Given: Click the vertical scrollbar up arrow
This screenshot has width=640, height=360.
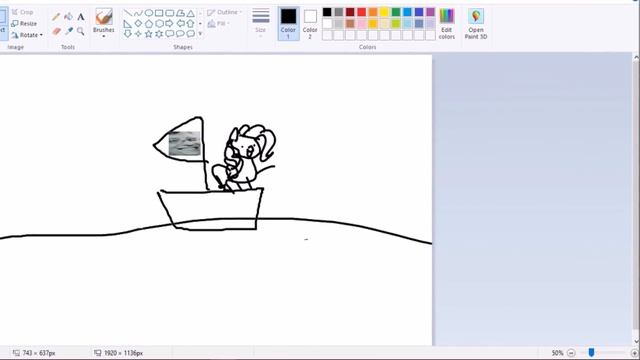Looking at the screenshot, I should [x=636, y=58].
